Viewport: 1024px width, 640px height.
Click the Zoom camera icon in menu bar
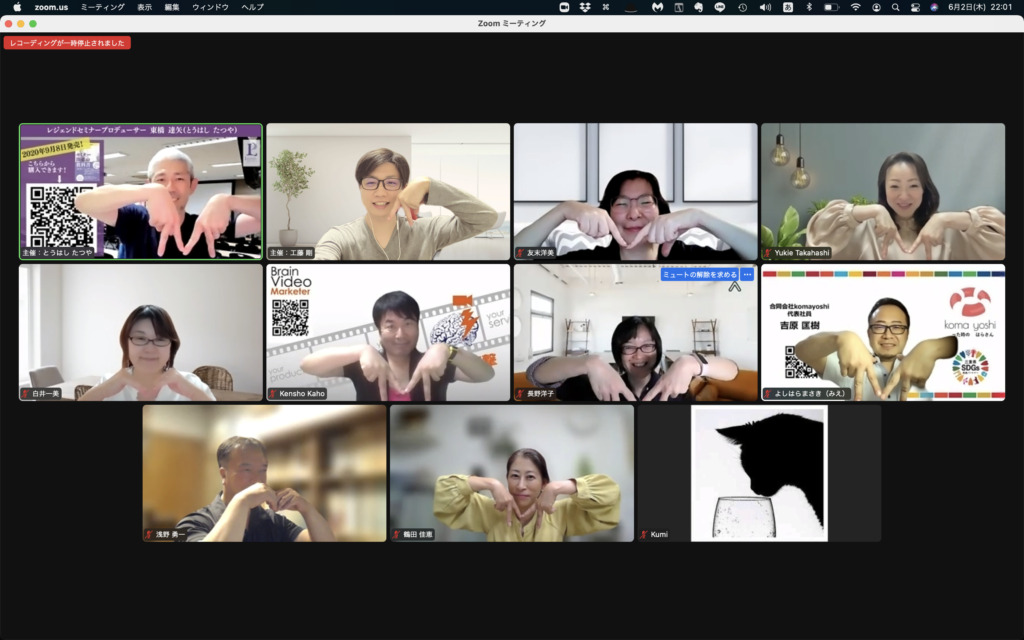pos(564,7)
